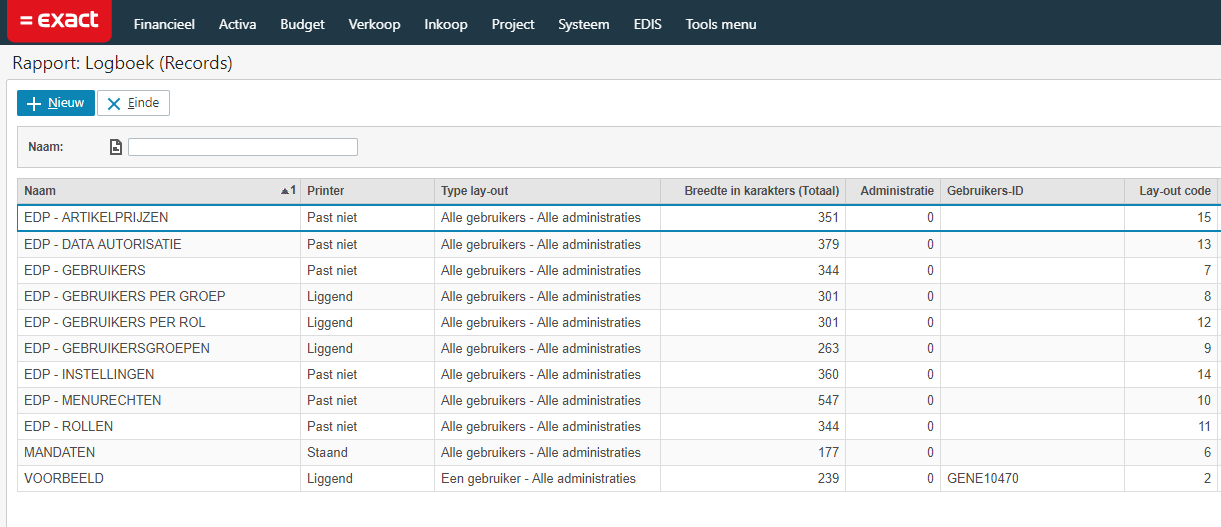Select the EDP - GEBRUIKERS PER ROL row
The height and width of the screenshot is (527, 1221).
tap(618, 322)
